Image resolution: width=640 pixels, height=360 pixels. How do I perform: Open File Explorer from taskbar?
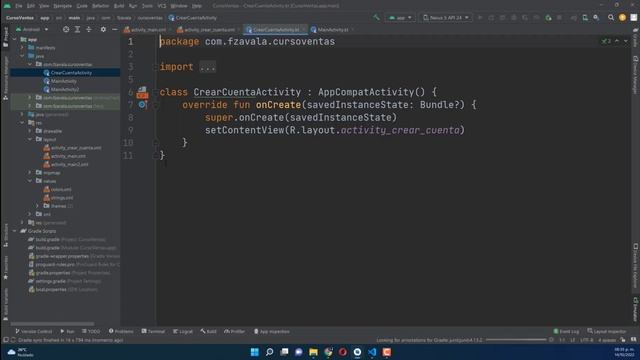pos(313,352)
